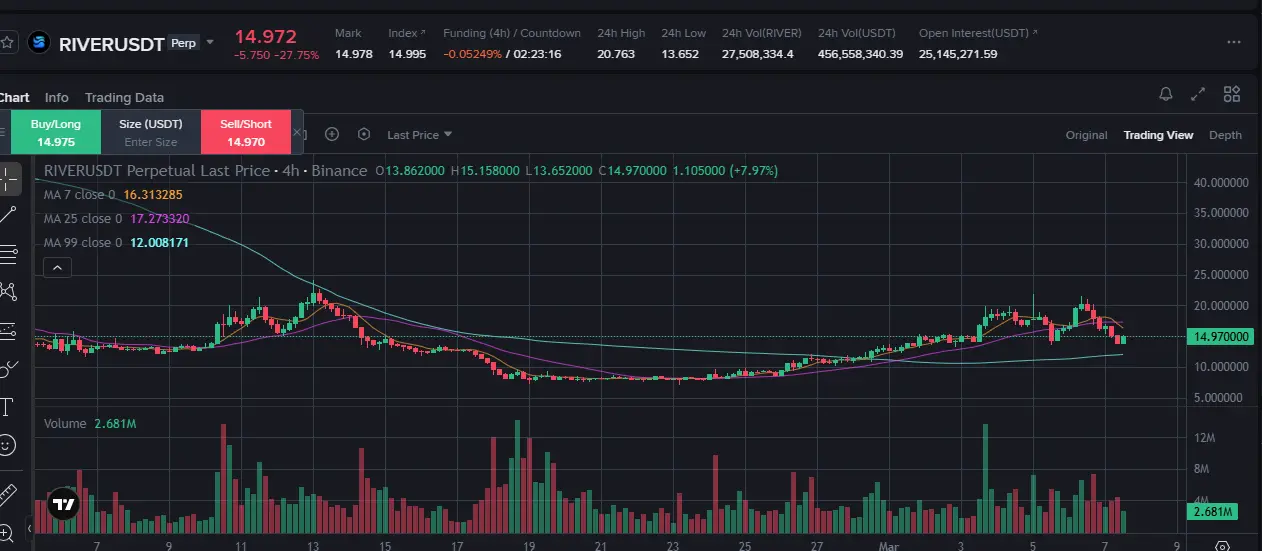Click the Funding (4h) / Countdown label
Screen dimensions: 1262x551
[x=512, y=33]
